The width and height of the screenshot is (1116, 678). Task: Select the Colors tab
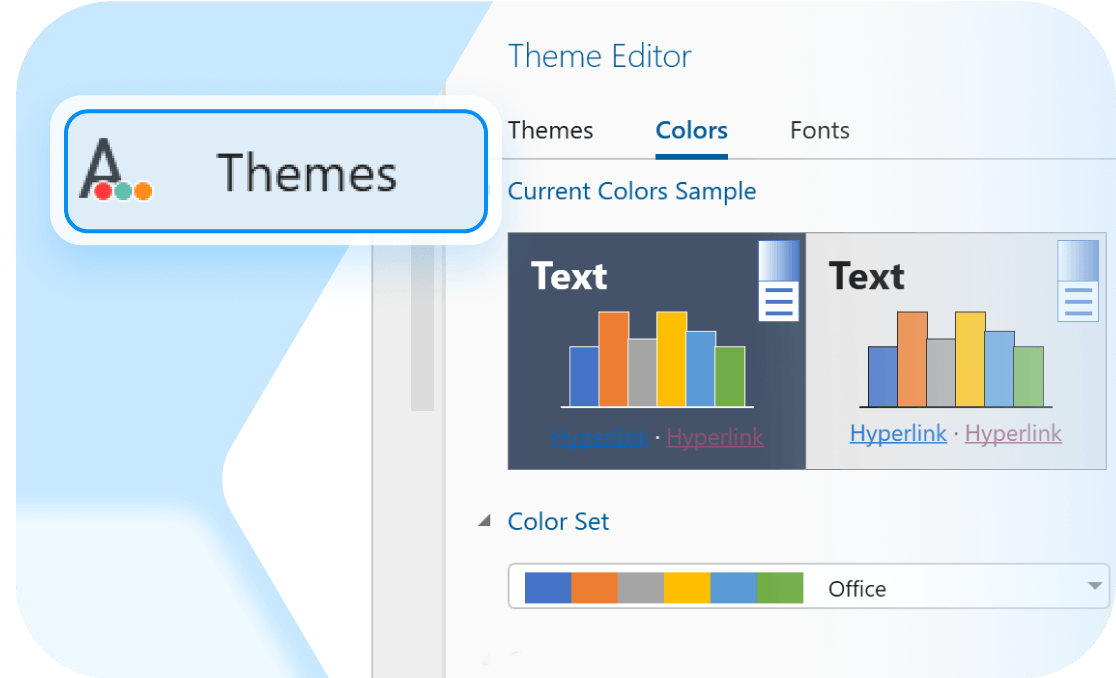click(x=691, y=131)
